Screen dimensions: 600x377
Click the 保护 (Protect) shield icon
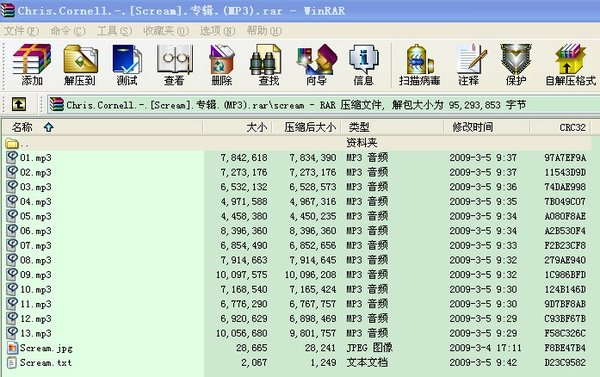coord(516,64)
